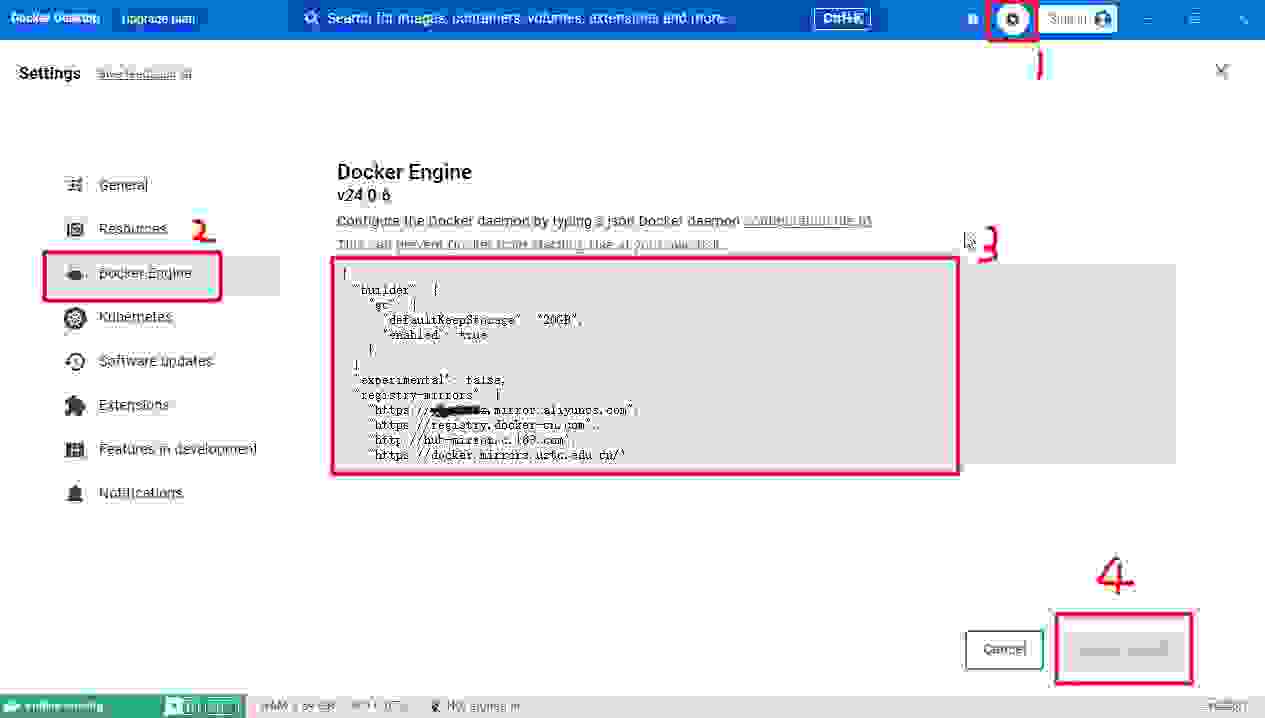
Task: Click the docker.mirrors.ustc.edu.cn mirror line
Action: (x=496, y=454)
